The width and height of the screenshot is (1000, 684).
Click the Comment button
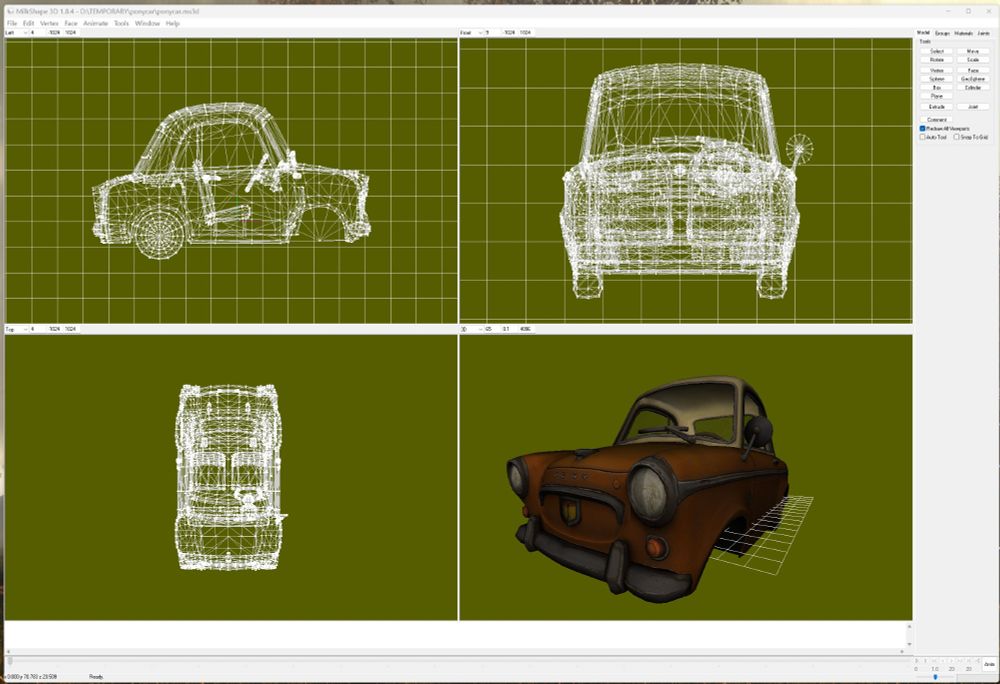pyautogui.click(x=937, y=120)
